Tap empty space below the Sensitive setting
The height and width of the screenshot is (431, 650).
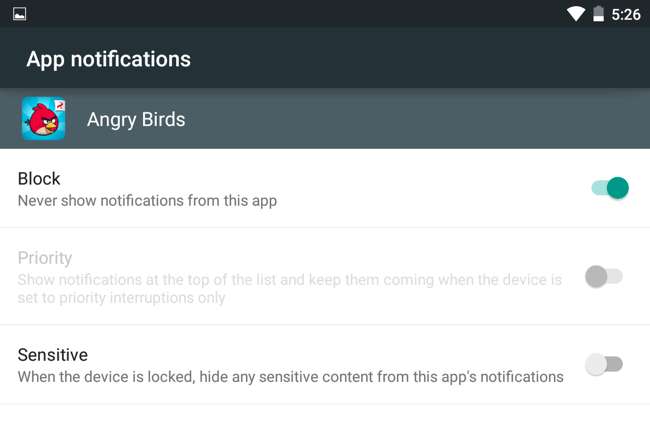[325, 418]
